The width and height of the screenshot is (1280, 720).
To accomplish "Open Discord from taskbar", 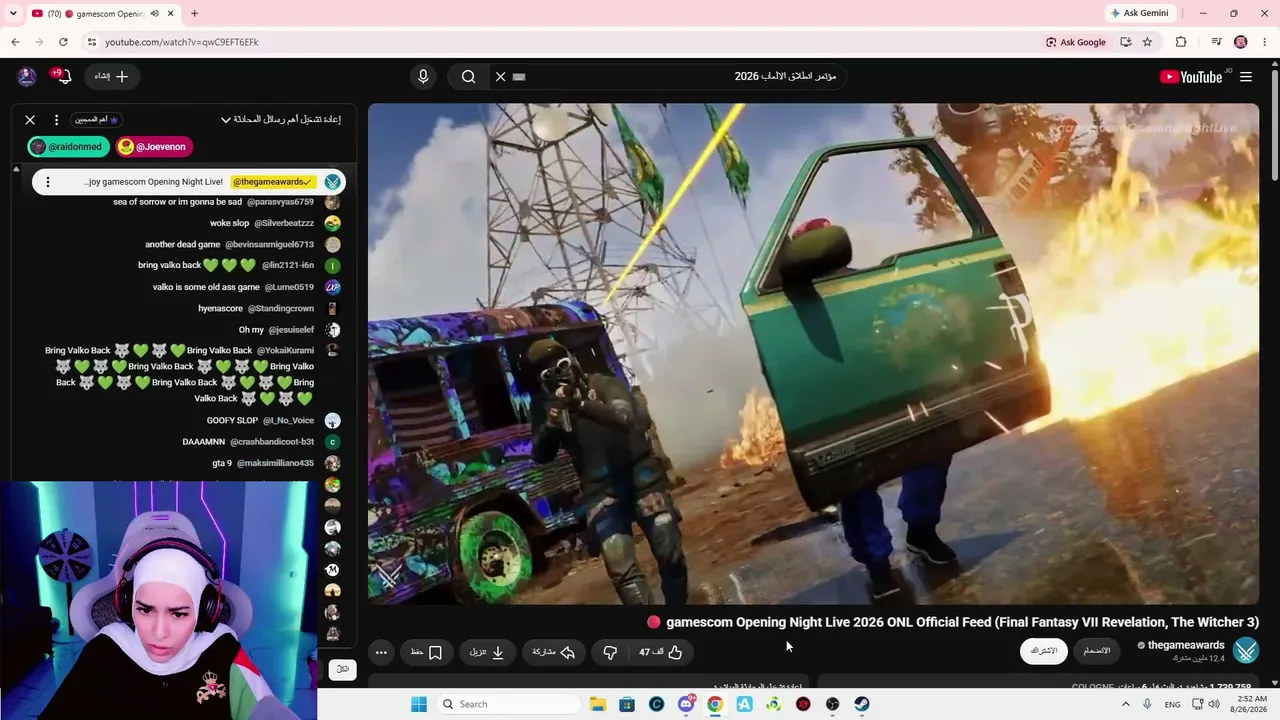I will pyautogui.click(x=686, y=704).
